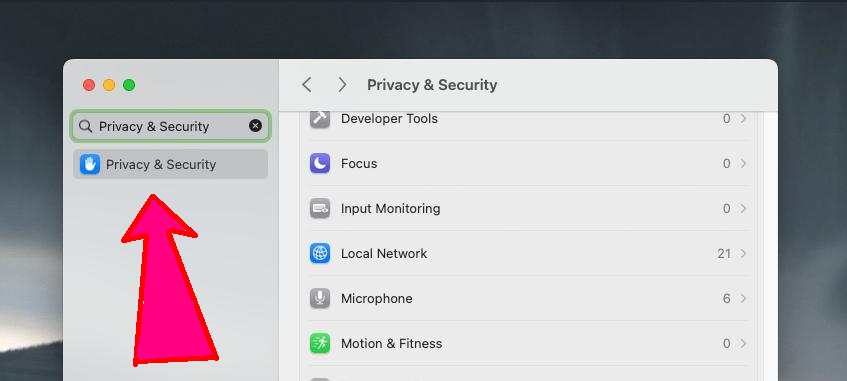The height and width of the screenshot is (381, 847).
Task: Go back with the left arrow
Action: [306, 84]
